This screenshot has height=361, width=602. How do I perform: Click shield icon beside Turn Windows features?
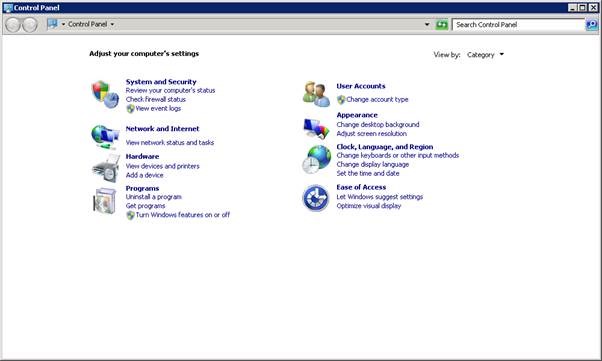[x=131, y=215]
